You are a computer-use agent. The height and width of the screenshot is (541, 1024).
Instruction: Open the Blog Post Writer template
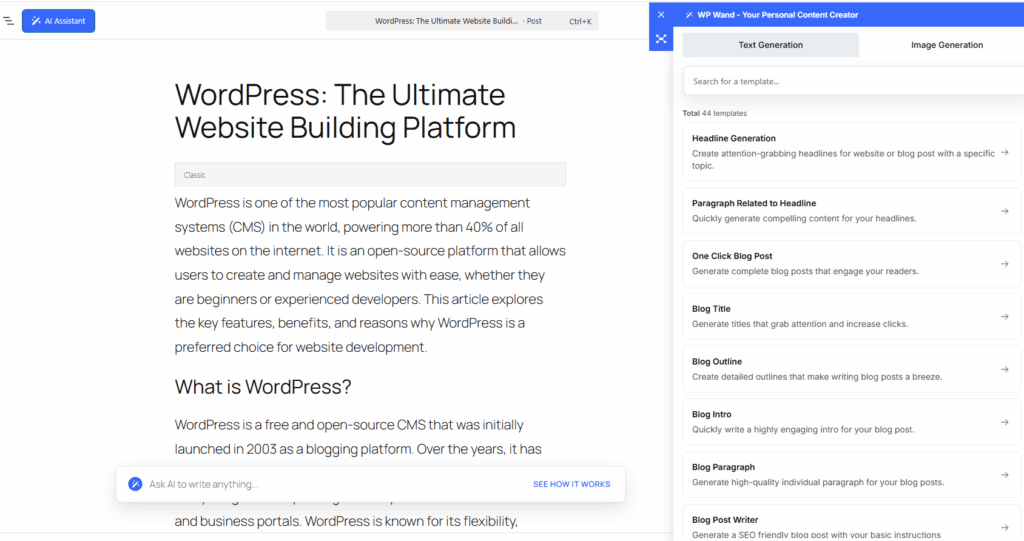(x=852, y=523)
